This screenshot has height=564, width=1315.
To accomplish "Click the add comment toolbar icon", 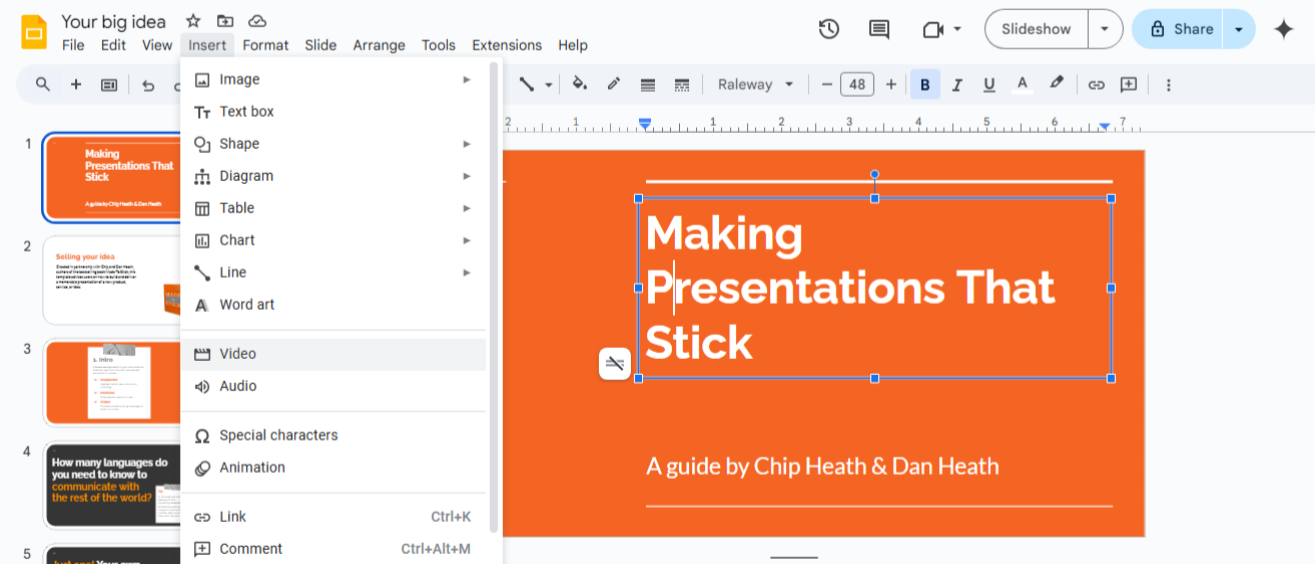I will (1129, 85).
